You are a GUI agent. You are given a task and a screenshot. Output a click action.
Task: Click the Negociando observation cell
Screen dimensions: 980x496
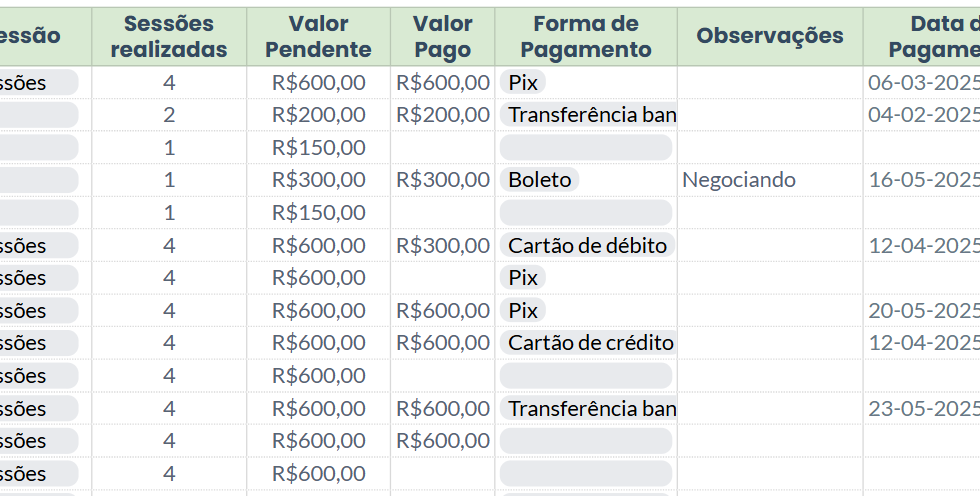(x=769, y=180)
